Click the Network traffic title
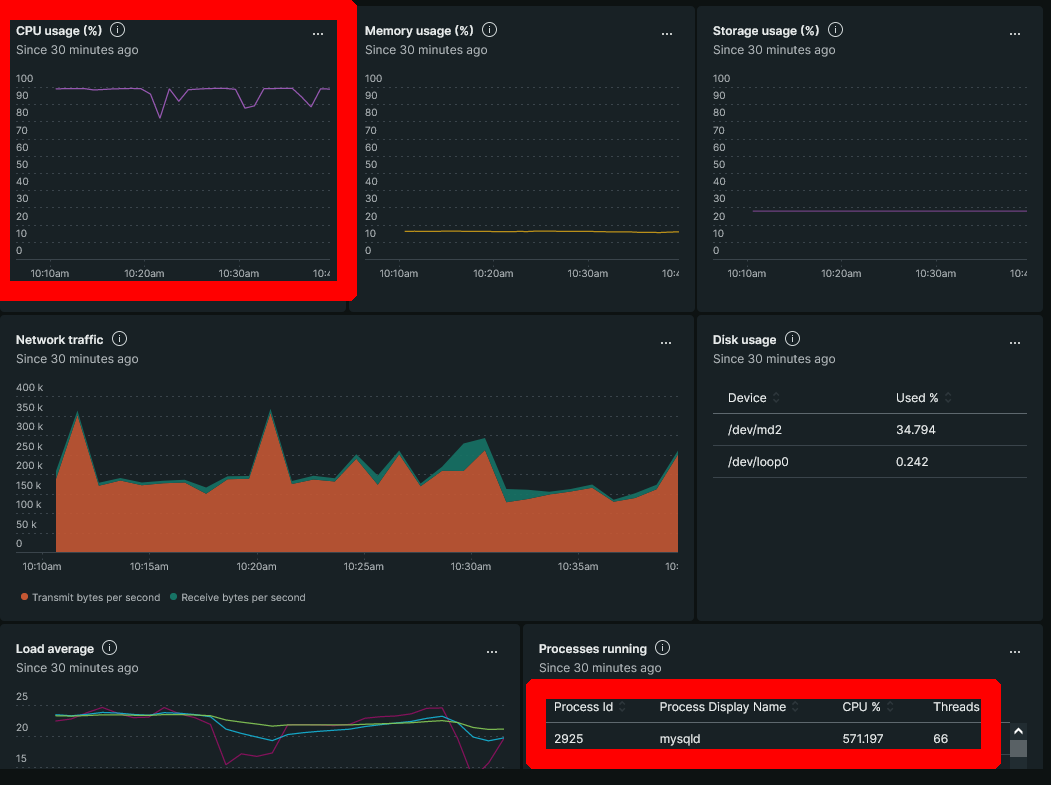The width and height of the screenshot is (1051, 785). [60, 340]
